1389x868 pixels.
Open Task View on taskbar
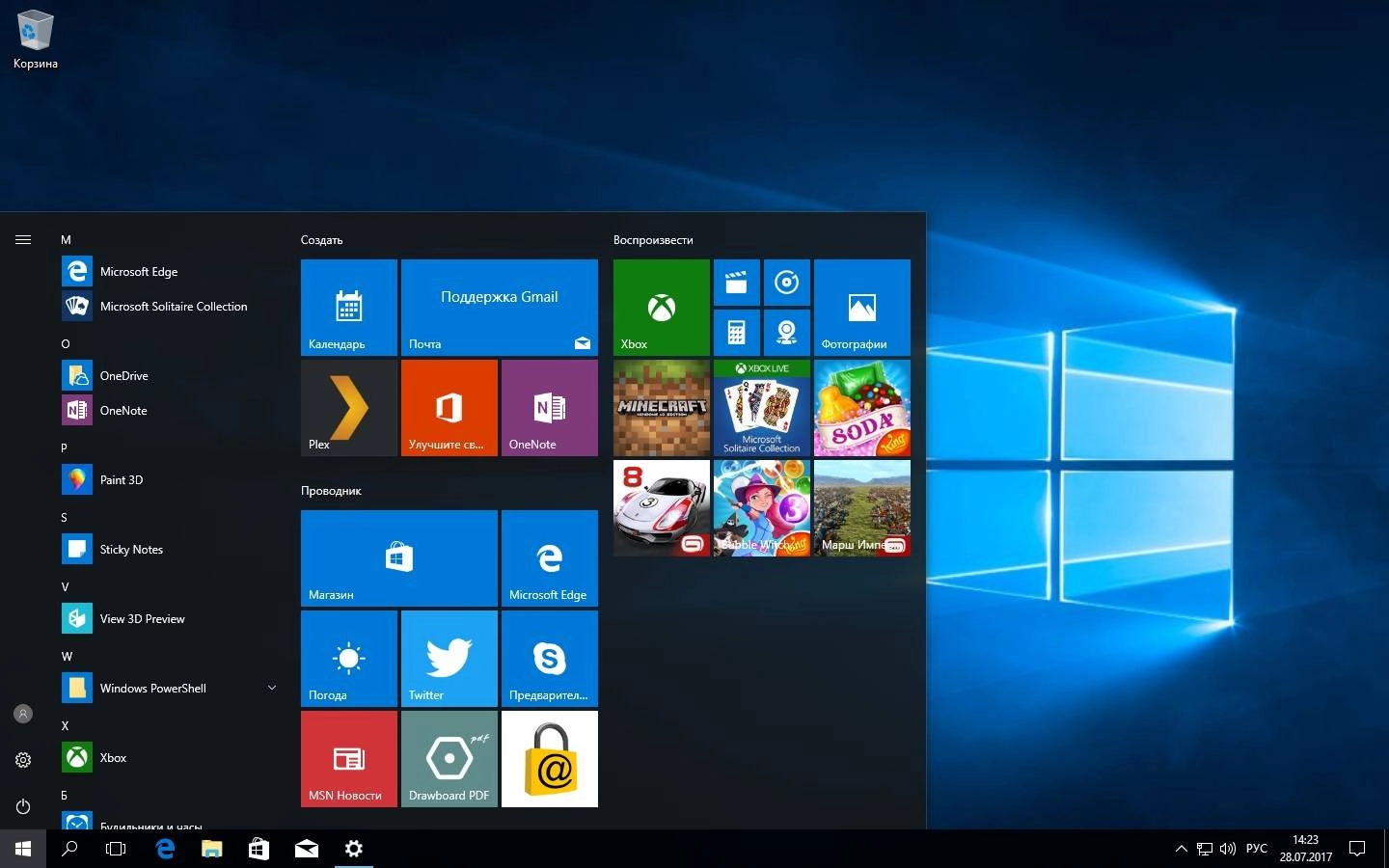pos(116,849)
